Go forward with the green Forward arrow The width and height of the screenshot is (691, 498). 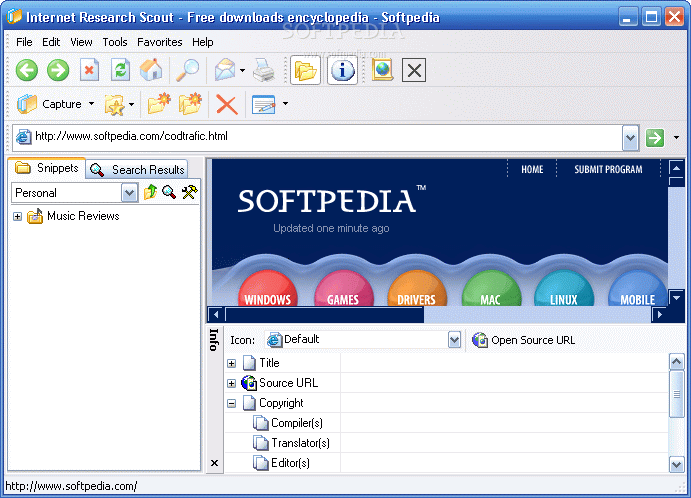pos(58,70)
